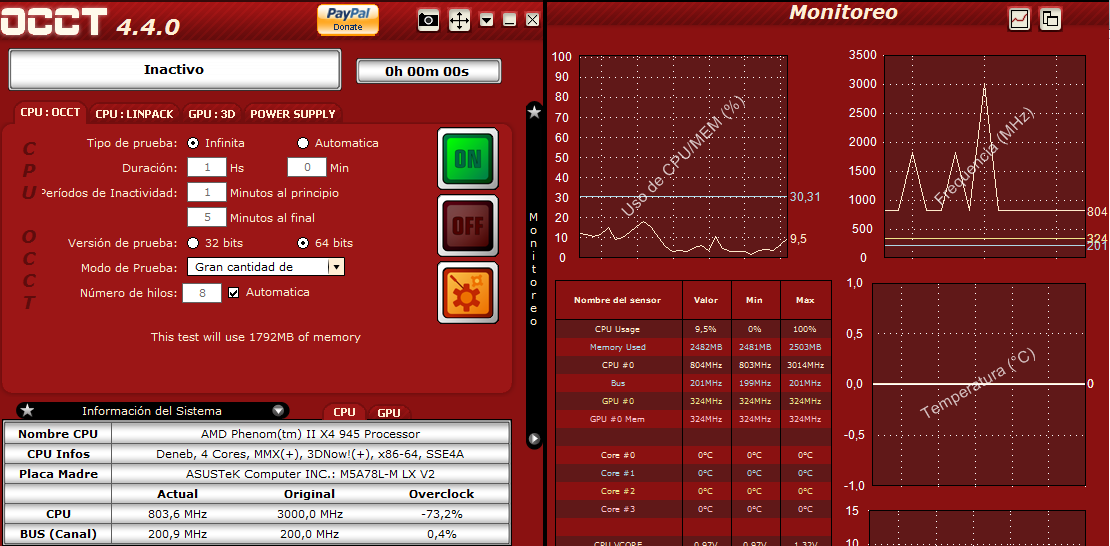Image resolution: width=1110 pixels, height=546 pixels.
Task: Click the Valor column header
Action: (706, 300)
